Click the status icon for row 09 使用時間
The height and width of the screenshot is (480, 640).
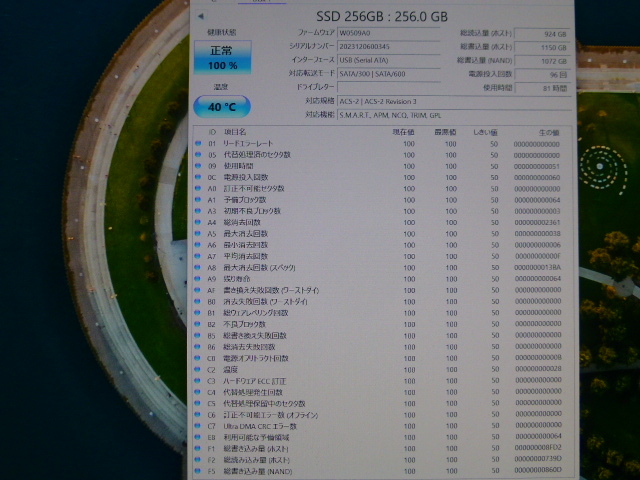point(198,166)
